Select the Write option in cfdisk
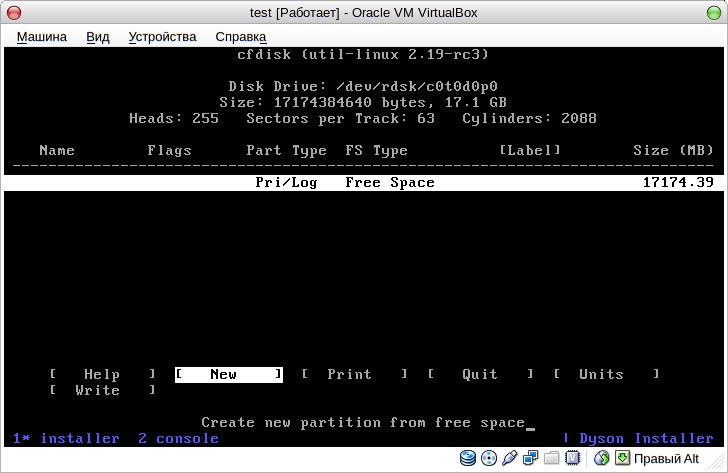The height and width of the screenshot is (473, 728). (102, 390)
